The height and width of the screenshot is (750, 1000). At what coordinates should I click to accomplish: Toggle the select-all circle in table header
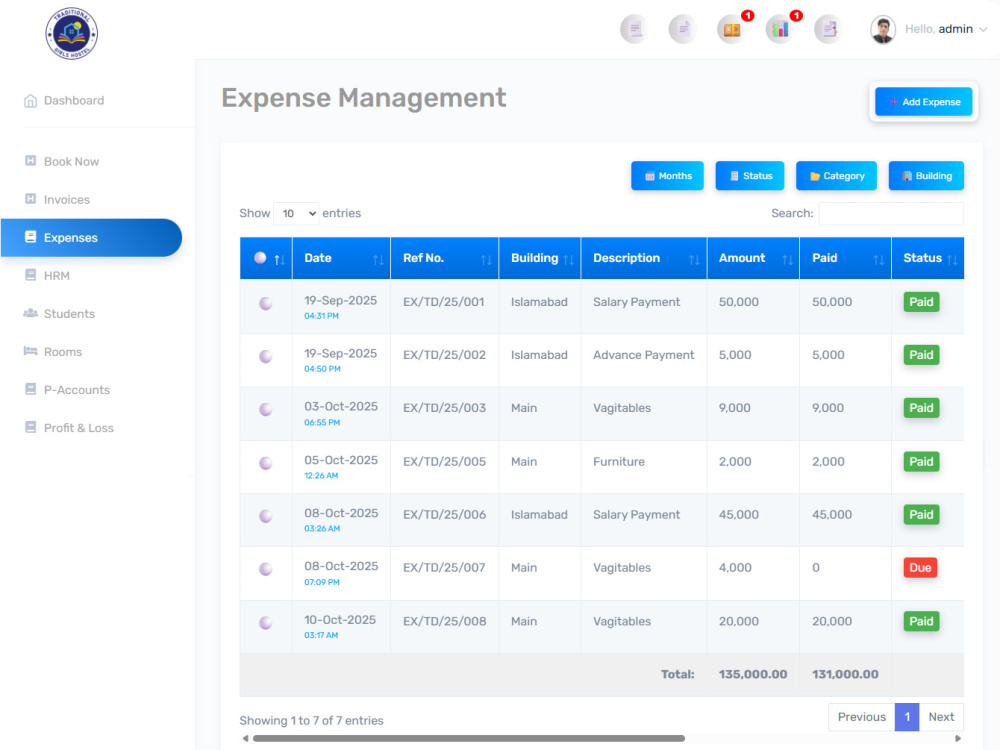(x=260, y=258)
